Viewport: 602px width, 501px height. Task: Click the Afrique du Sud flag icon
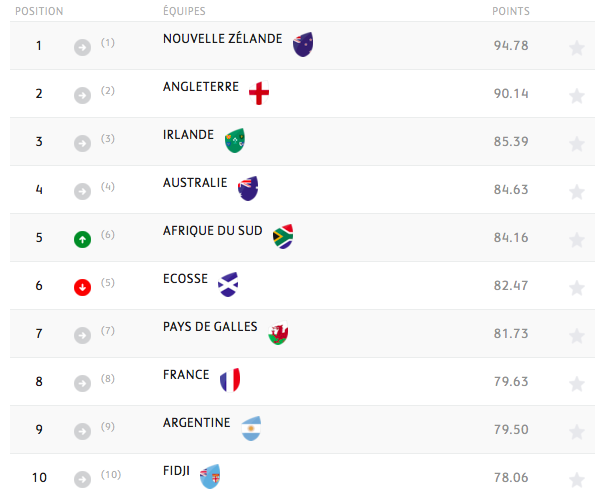[x=283, y=236]
